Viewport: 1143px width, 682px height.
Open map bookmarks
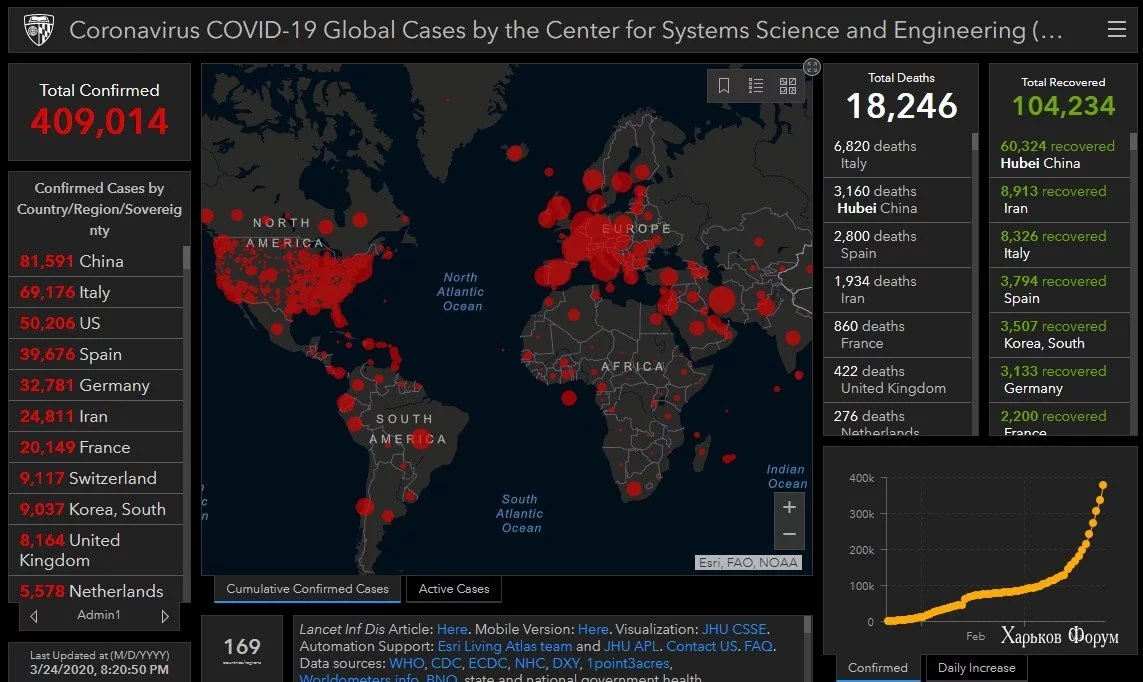click(724, 86)
